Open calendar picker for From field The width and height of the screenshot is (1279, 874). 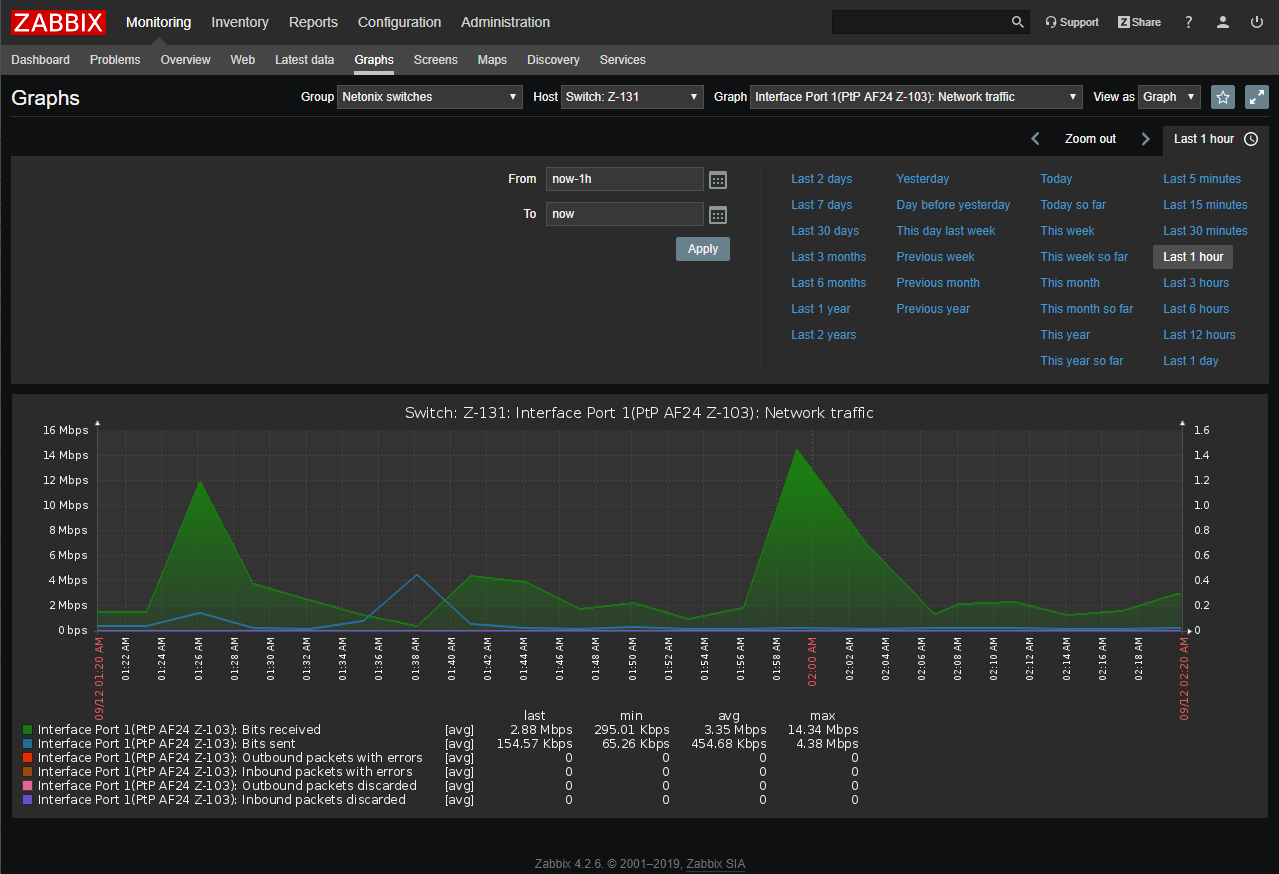point(718,180)
